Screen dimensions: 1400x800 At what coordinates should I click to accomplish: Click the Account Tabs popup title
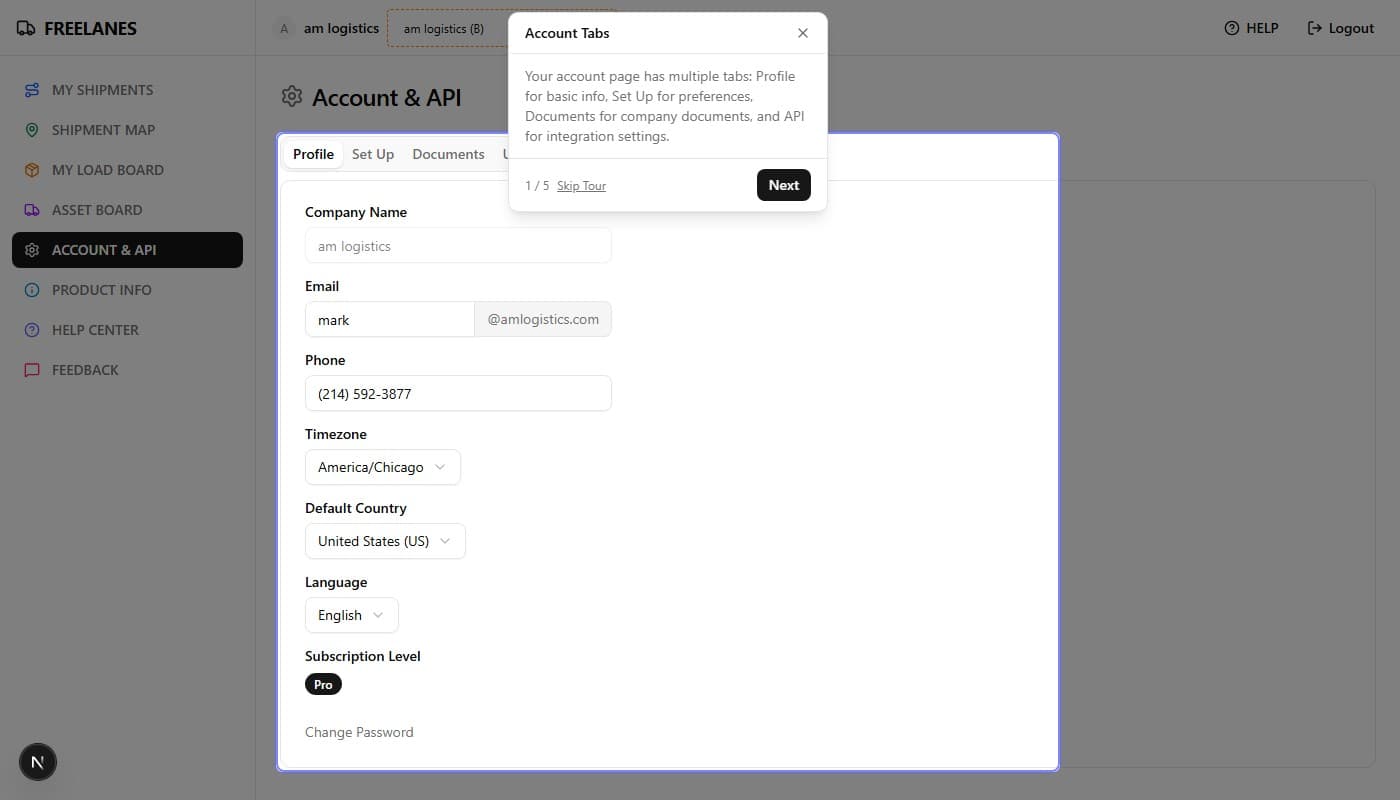[567, 33]
